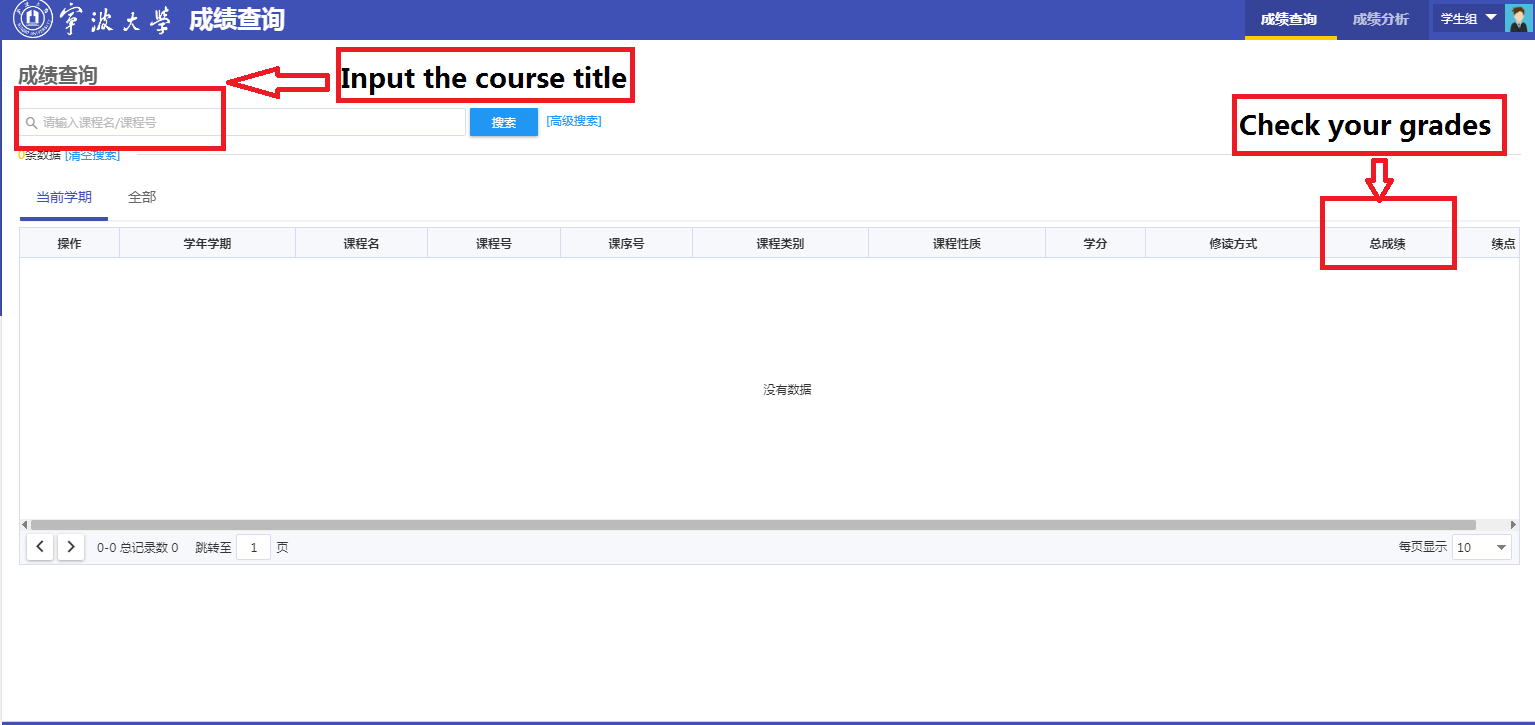Select the 全部 semesters tab
1535x725 pixels.
[142, 197]
